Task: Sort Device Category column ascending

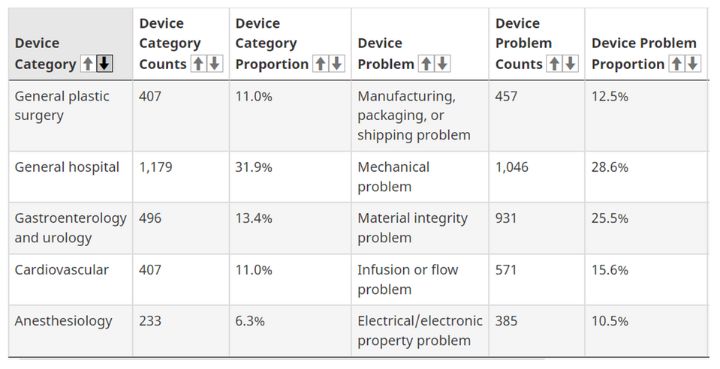Action: (88, 64)
